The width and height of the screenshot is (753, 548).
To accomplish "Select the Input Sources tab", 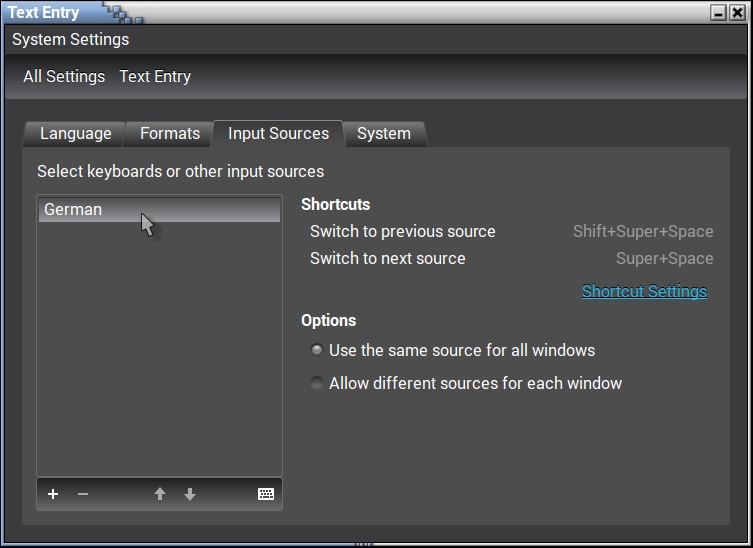I will pyautogui.click(x=278, y=134).
